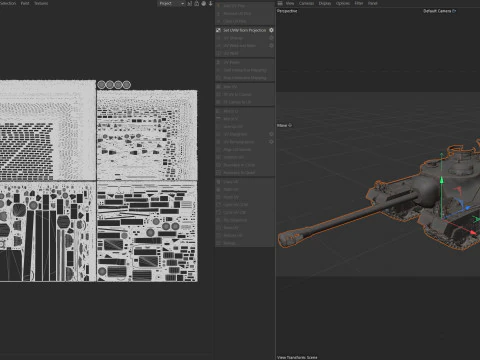Choose the Max UV command
The height and width of the screenshot is (360, 480).
(x=245, y=87)
